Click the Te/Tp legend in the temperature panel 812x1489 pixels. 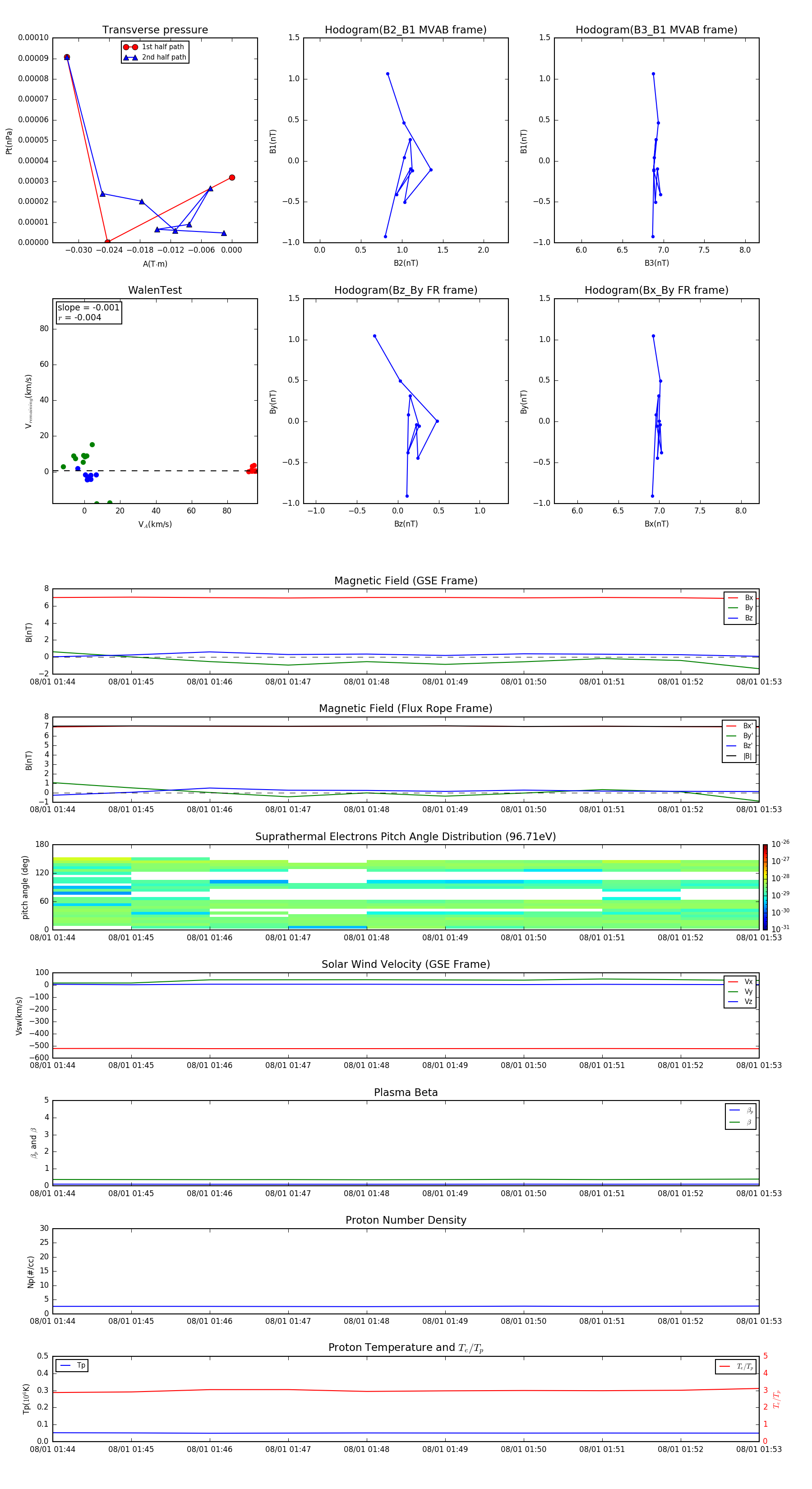pos(736,1366)
